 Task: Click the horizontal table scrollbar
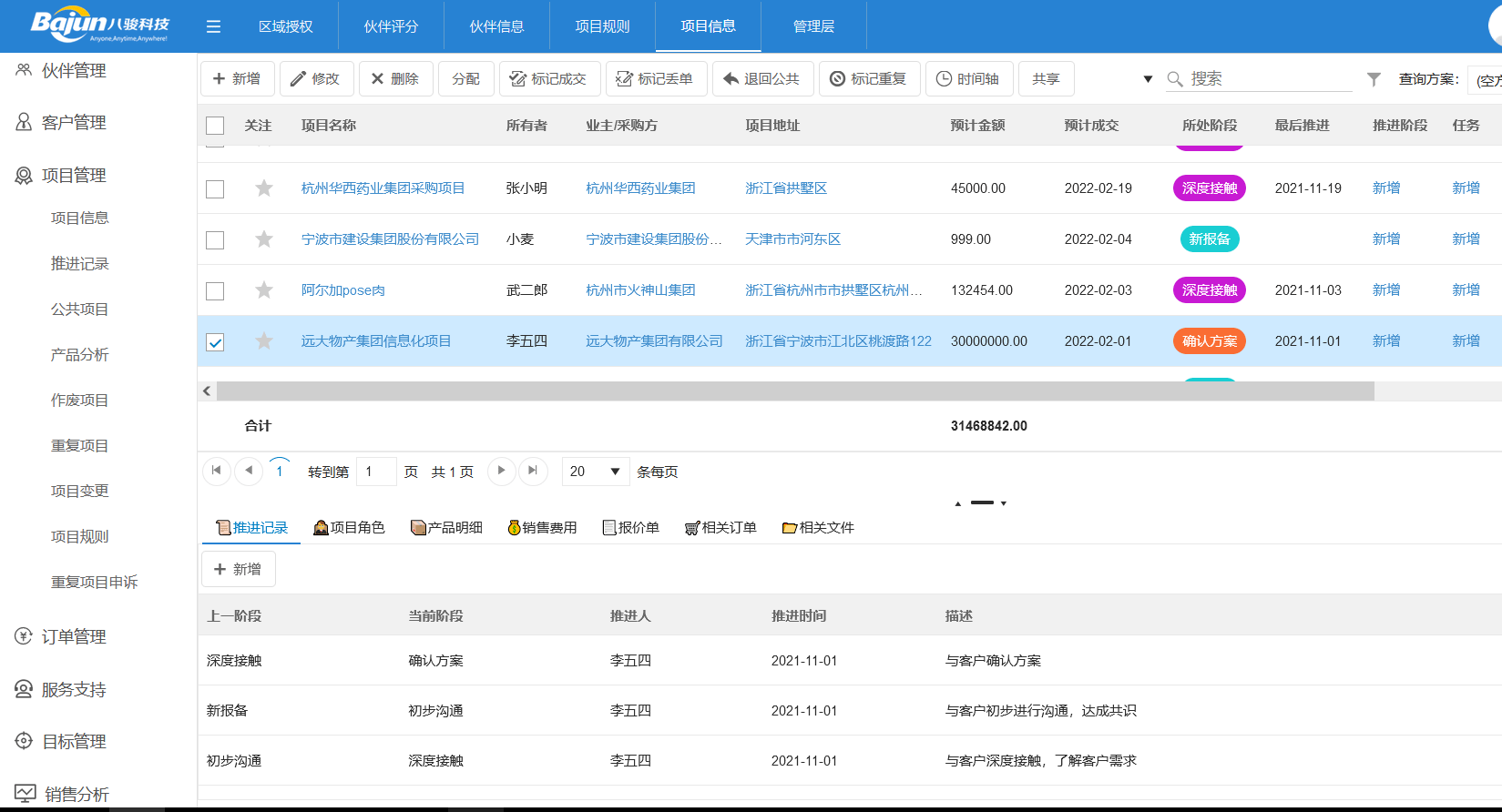pyautogui.click(x=794, y=391)
